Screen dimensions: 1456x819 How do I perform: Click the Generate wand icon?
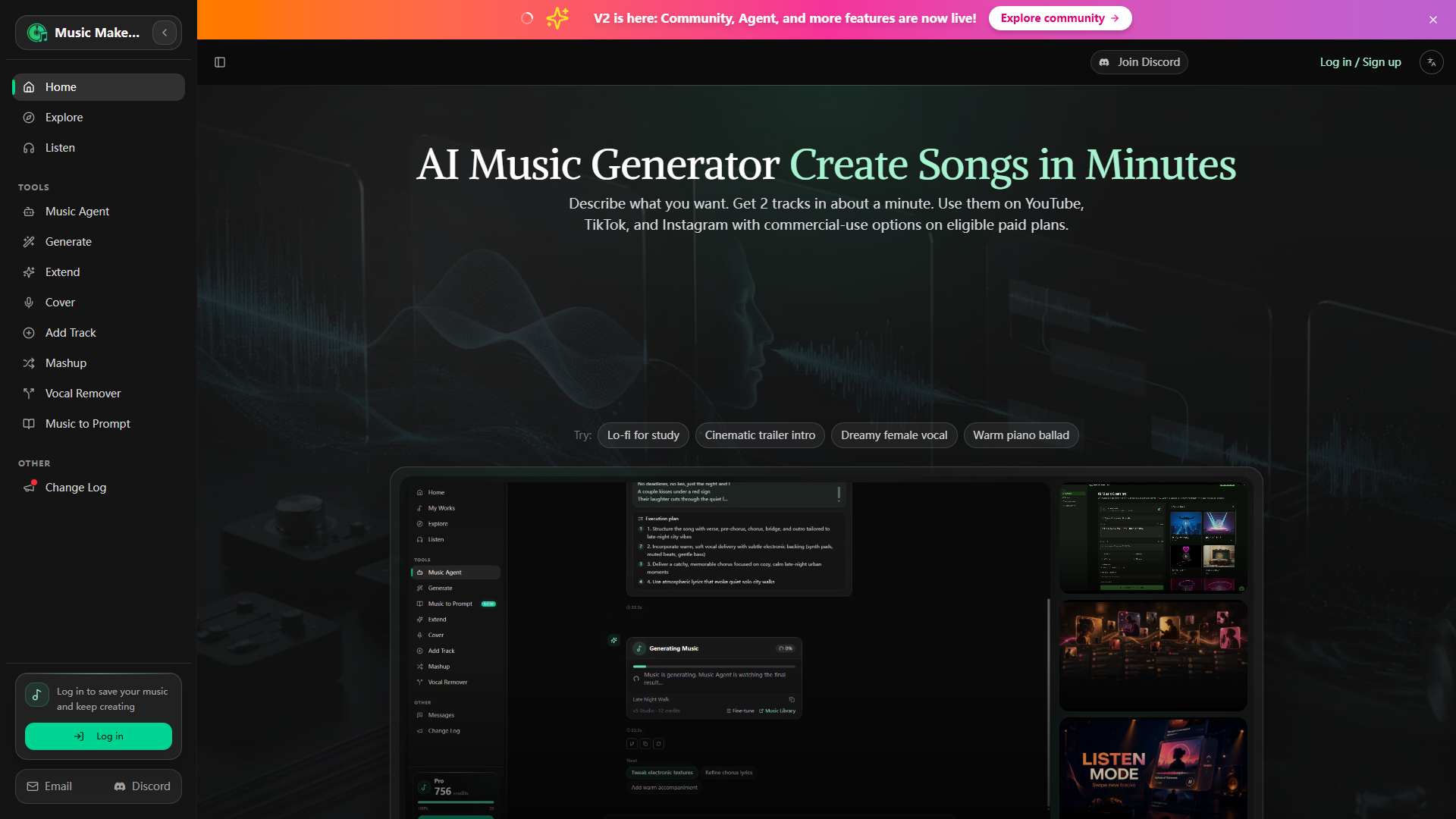(x=29, y=242)
